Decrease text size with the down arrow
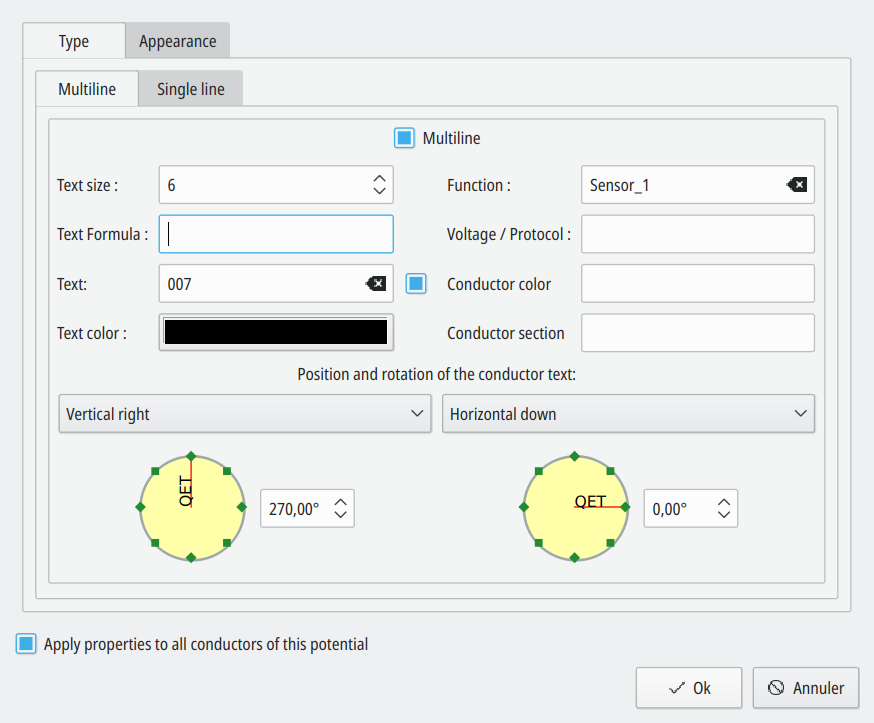Image resolution: width=874 pixels, height=723 pixels. coord(379,191)
